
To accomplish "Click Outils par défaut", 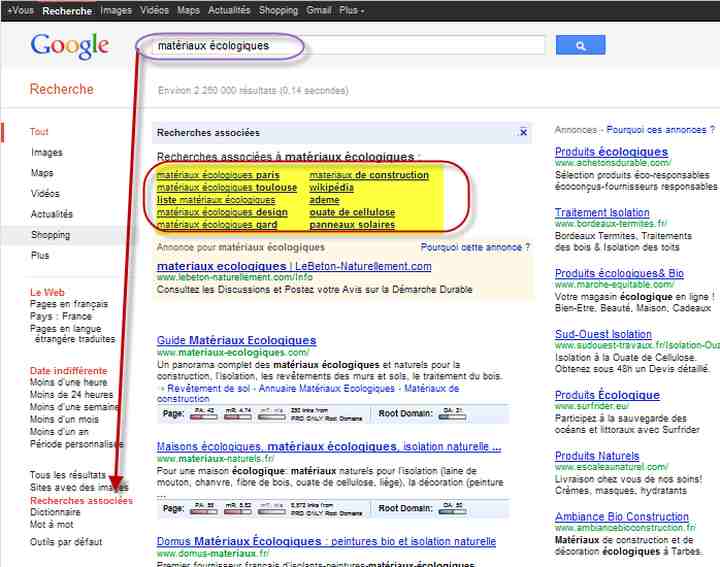I will (x=66, y=542).
